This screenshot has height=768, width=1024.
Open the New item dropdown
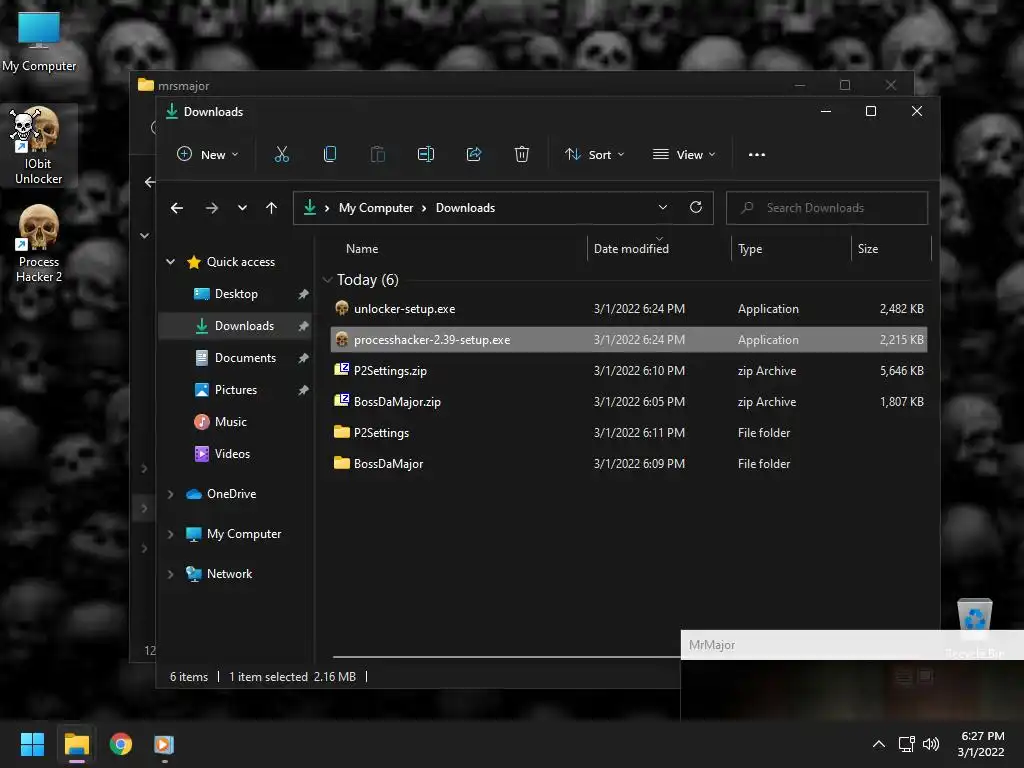pyautogui.click(x=208, y=155)
